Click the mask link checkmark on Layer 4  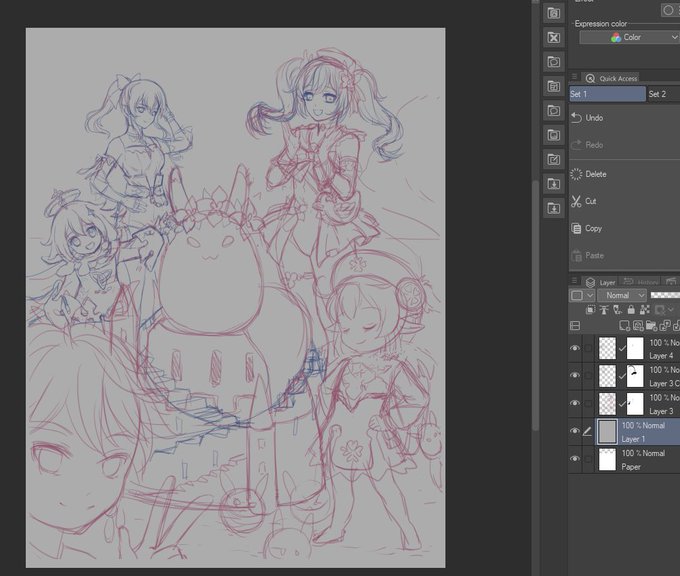pyautogui.click(x=622, y=349)
